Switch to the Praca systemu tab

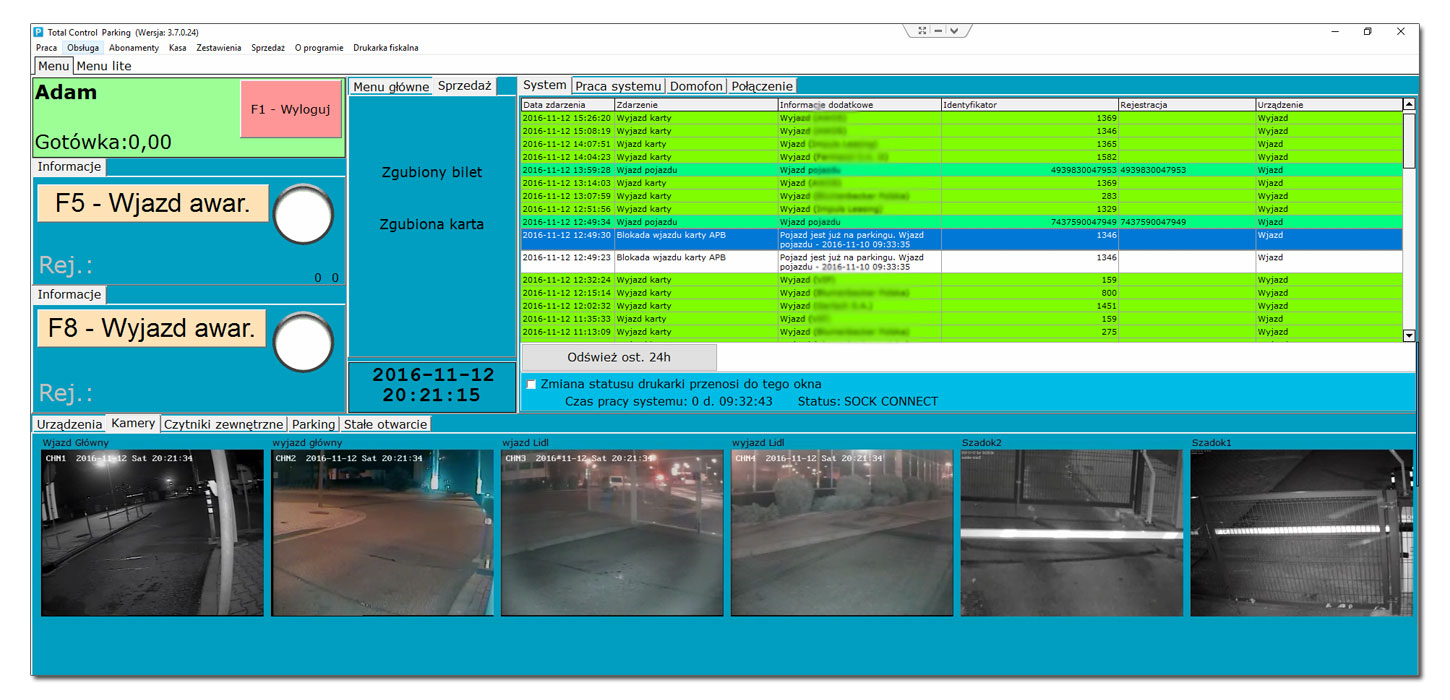(617, 85)
